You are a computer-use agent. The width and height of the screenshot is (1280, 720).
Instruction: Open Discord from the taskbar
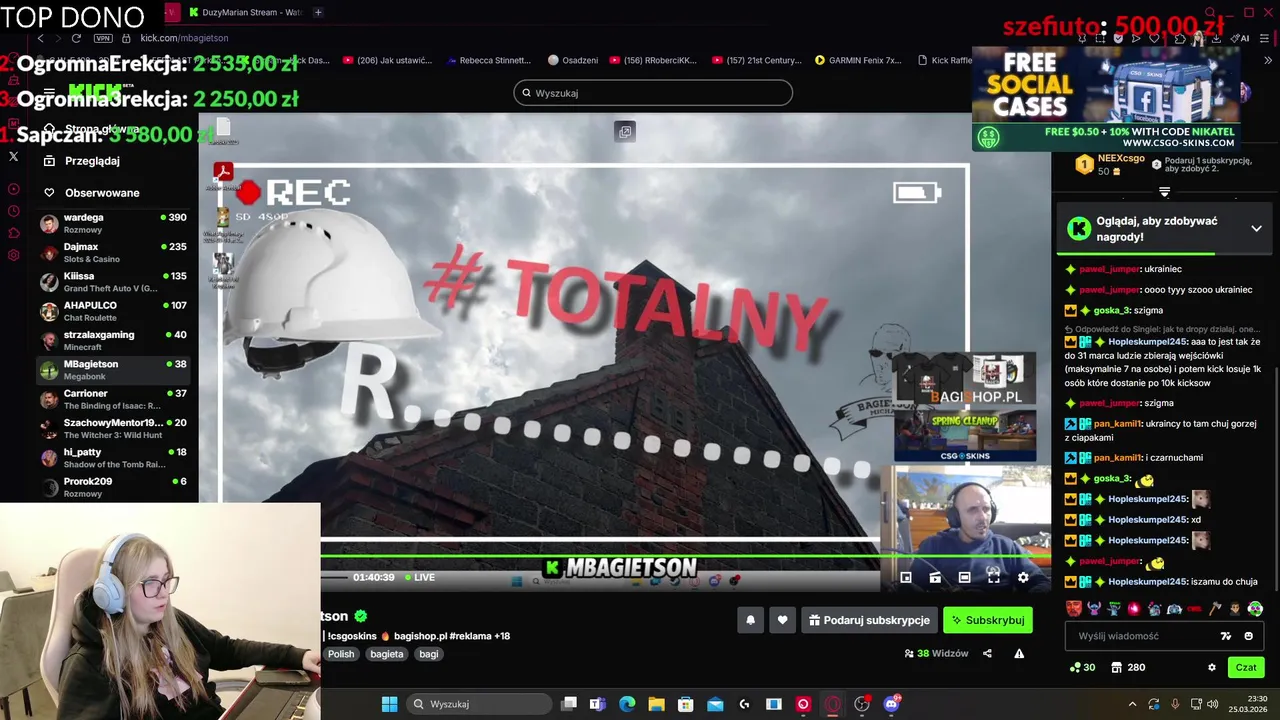click(x=891, y=704)
